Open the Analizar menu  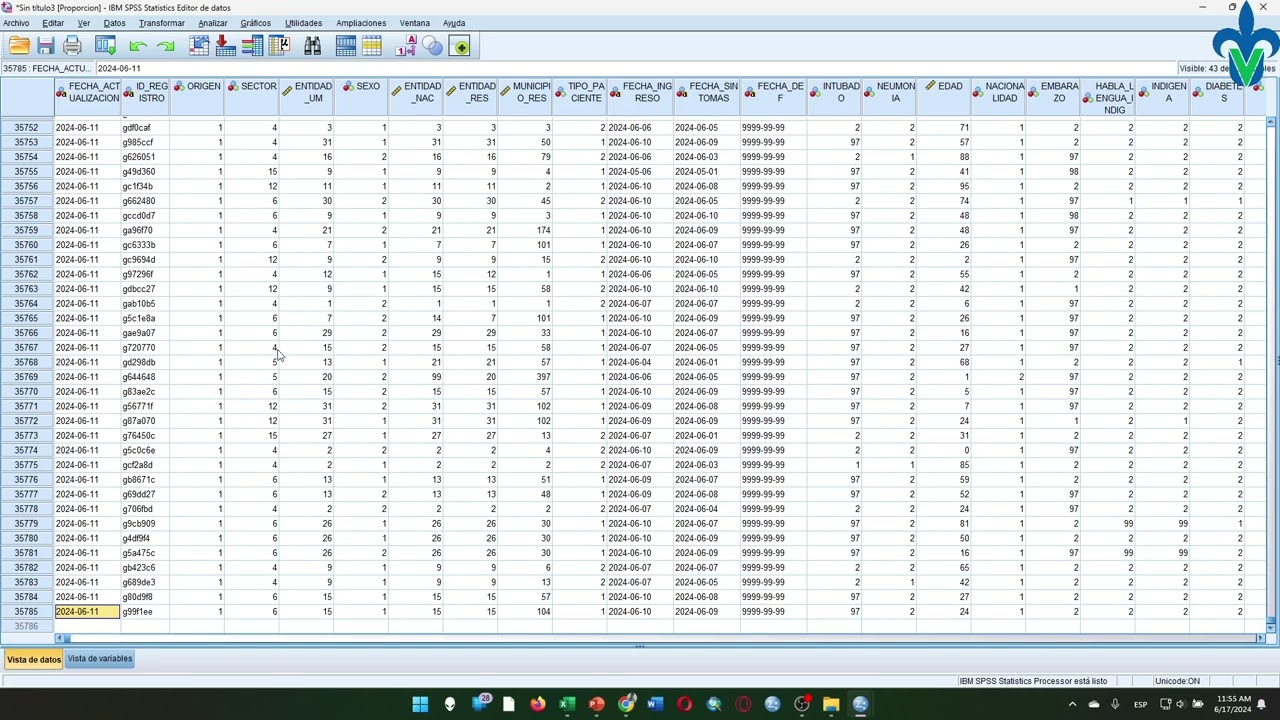tap(212, 23)
